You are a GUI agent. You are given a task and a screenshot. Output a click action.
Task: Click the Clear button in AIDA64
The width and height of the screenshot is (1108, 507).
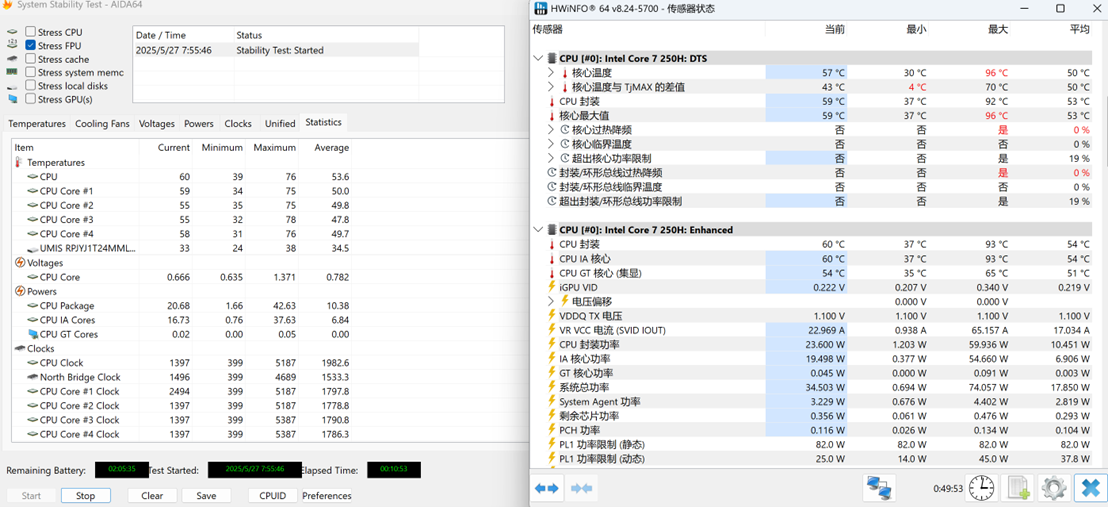coord(152,496)
